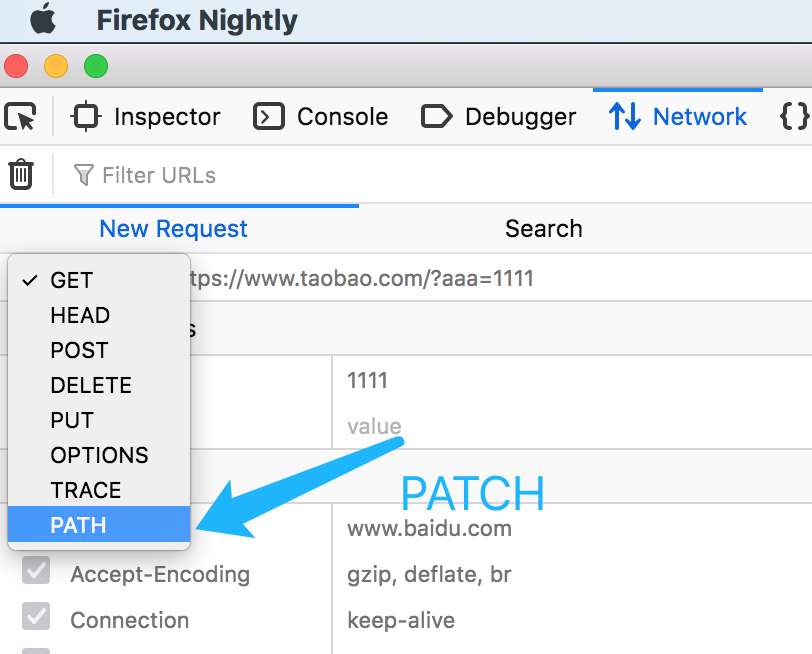Select the highlighted PATH method
812x654 pixels.
(x=99, y=525)
